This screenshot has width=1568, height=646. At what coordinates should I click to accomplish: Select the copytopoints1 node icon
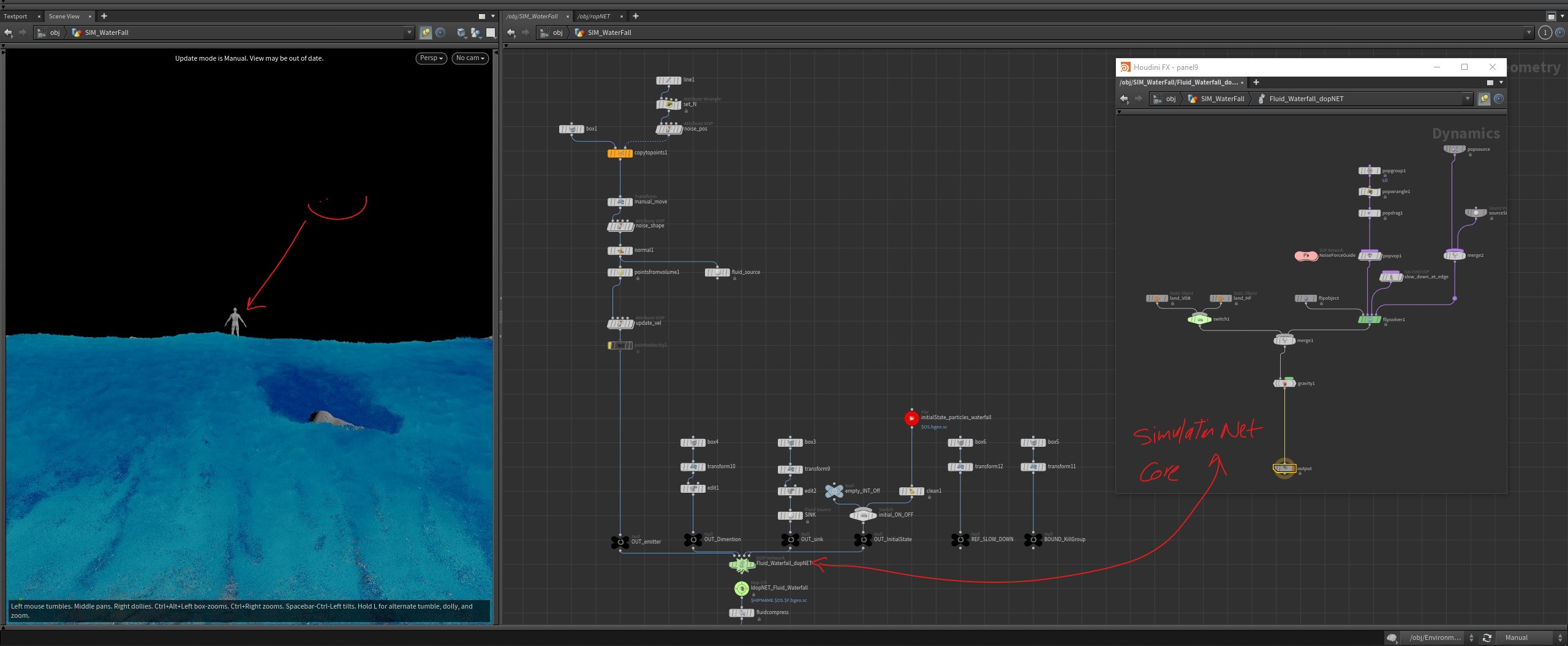click(x=620, y=153)
